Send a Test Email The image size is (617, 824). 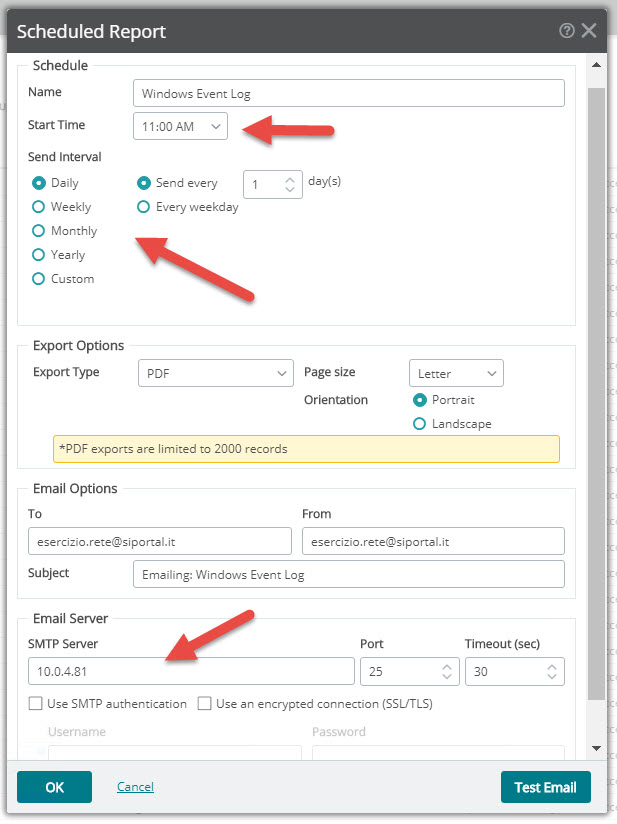[546, 787]
